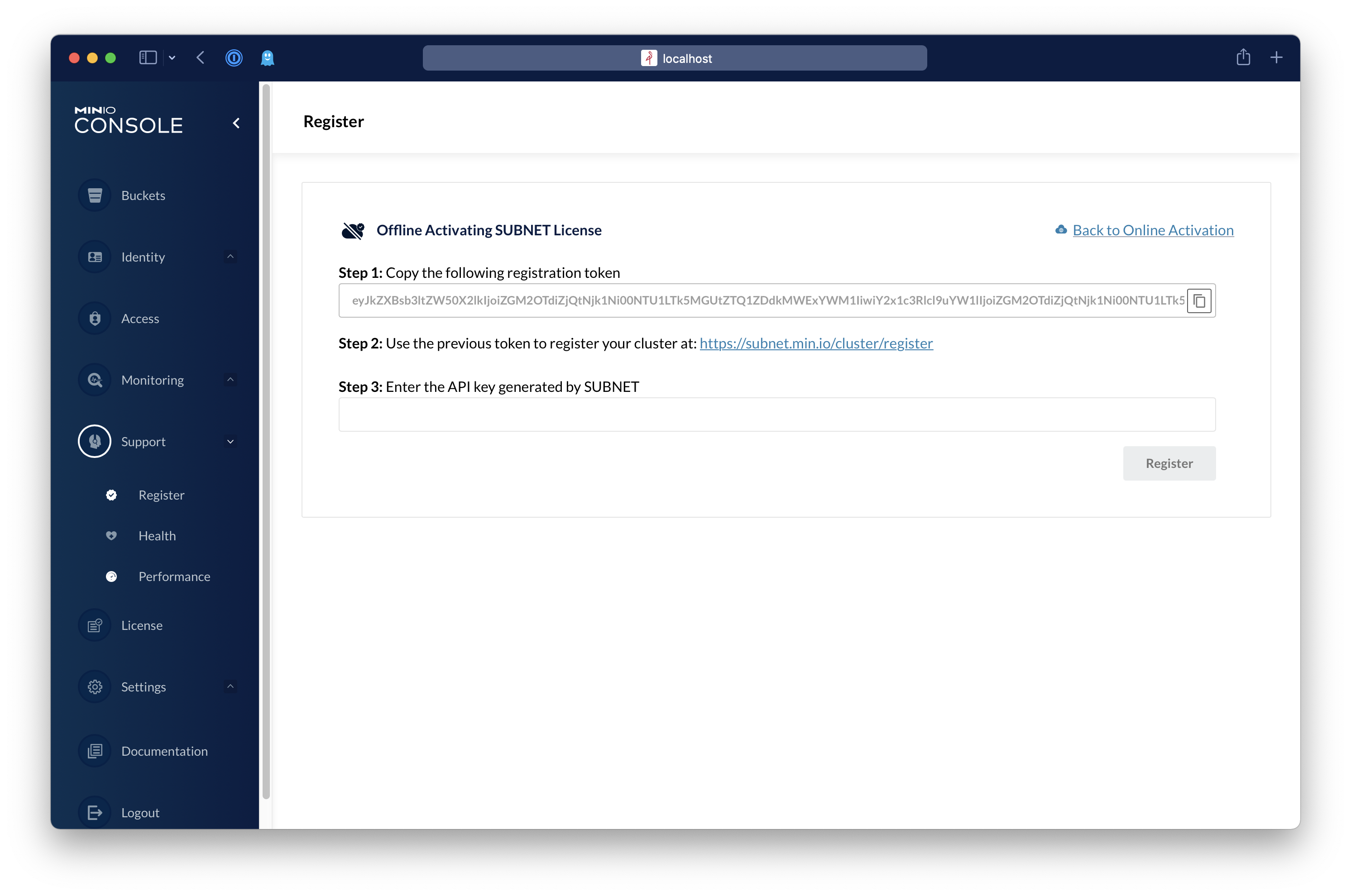
Task: Expand the Identity submenu chevron
Action: [x=230, y=257]
